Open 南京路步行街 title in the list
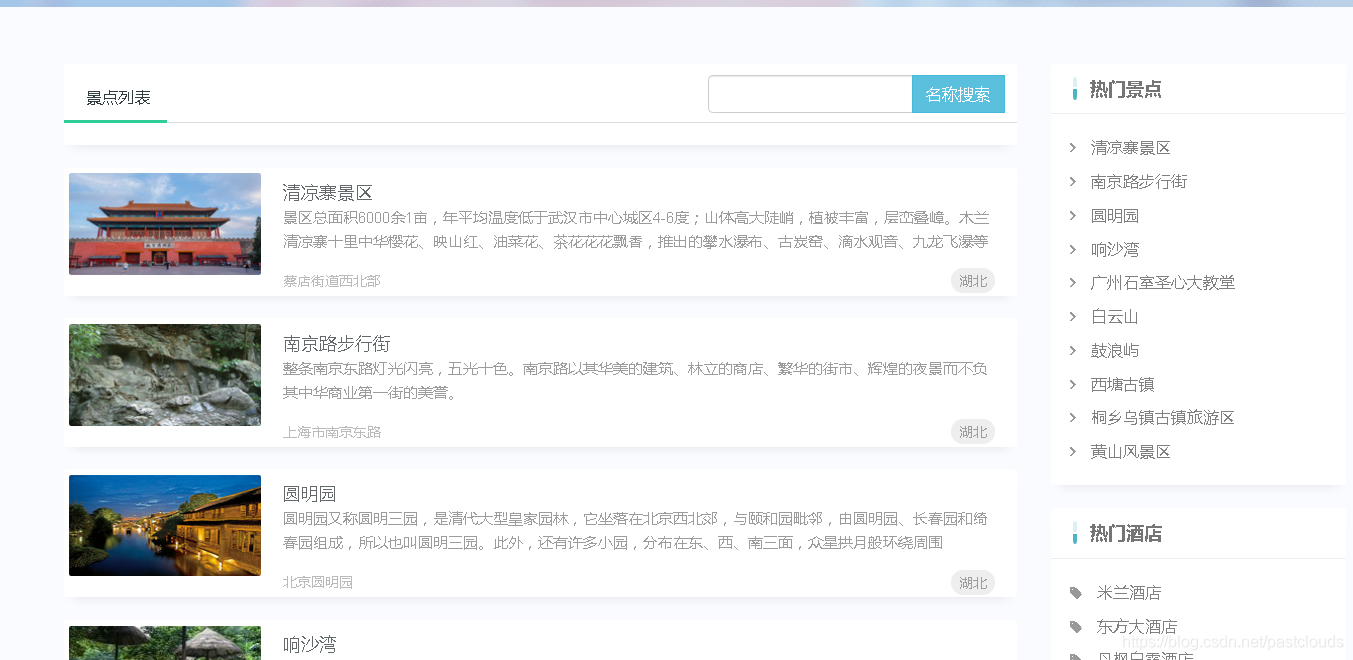Screen dimensions: 1353x660 (336, 344)
